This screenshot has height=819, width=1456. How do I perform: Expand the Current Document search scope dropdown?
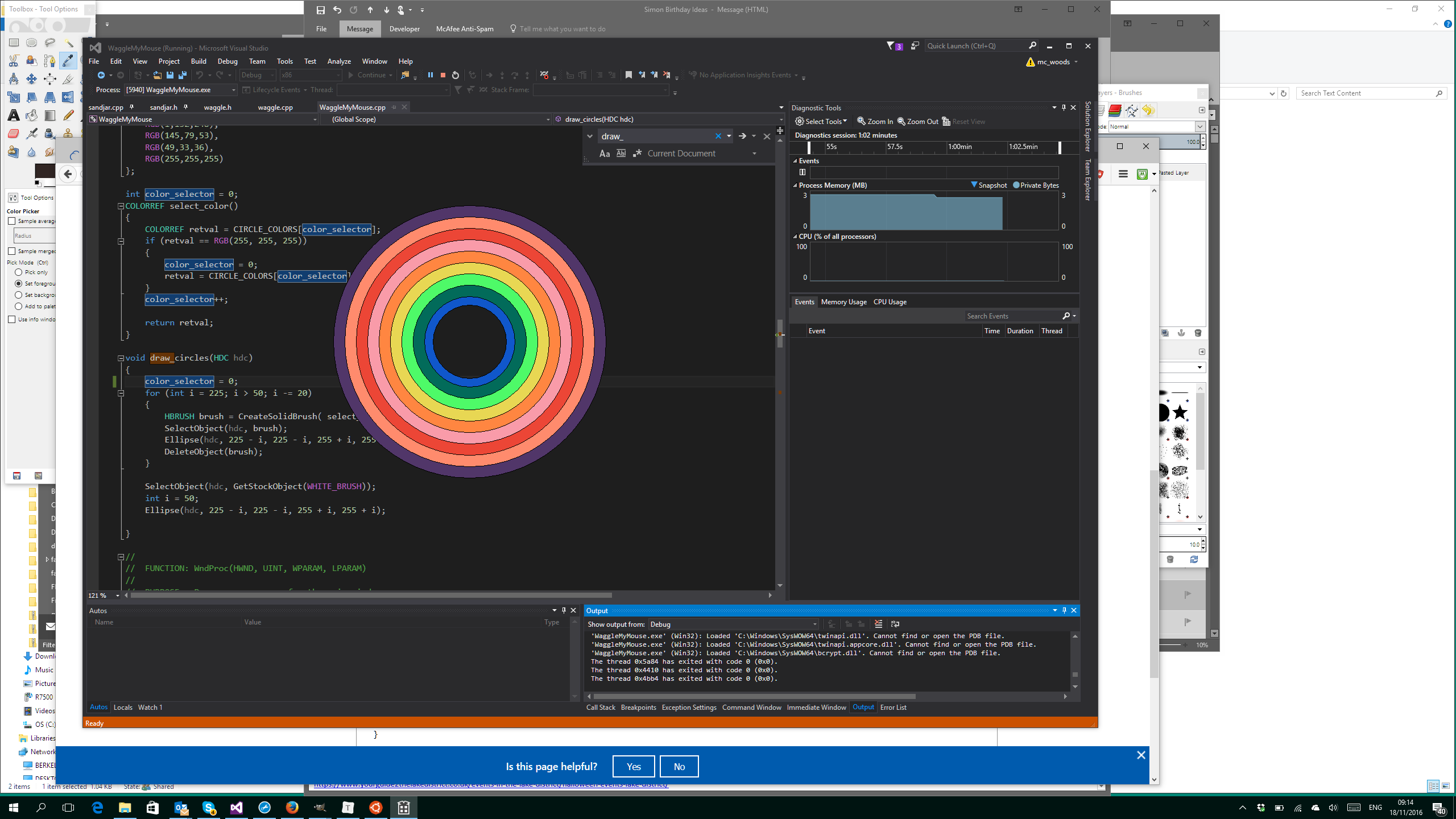(x=754, y=154)
